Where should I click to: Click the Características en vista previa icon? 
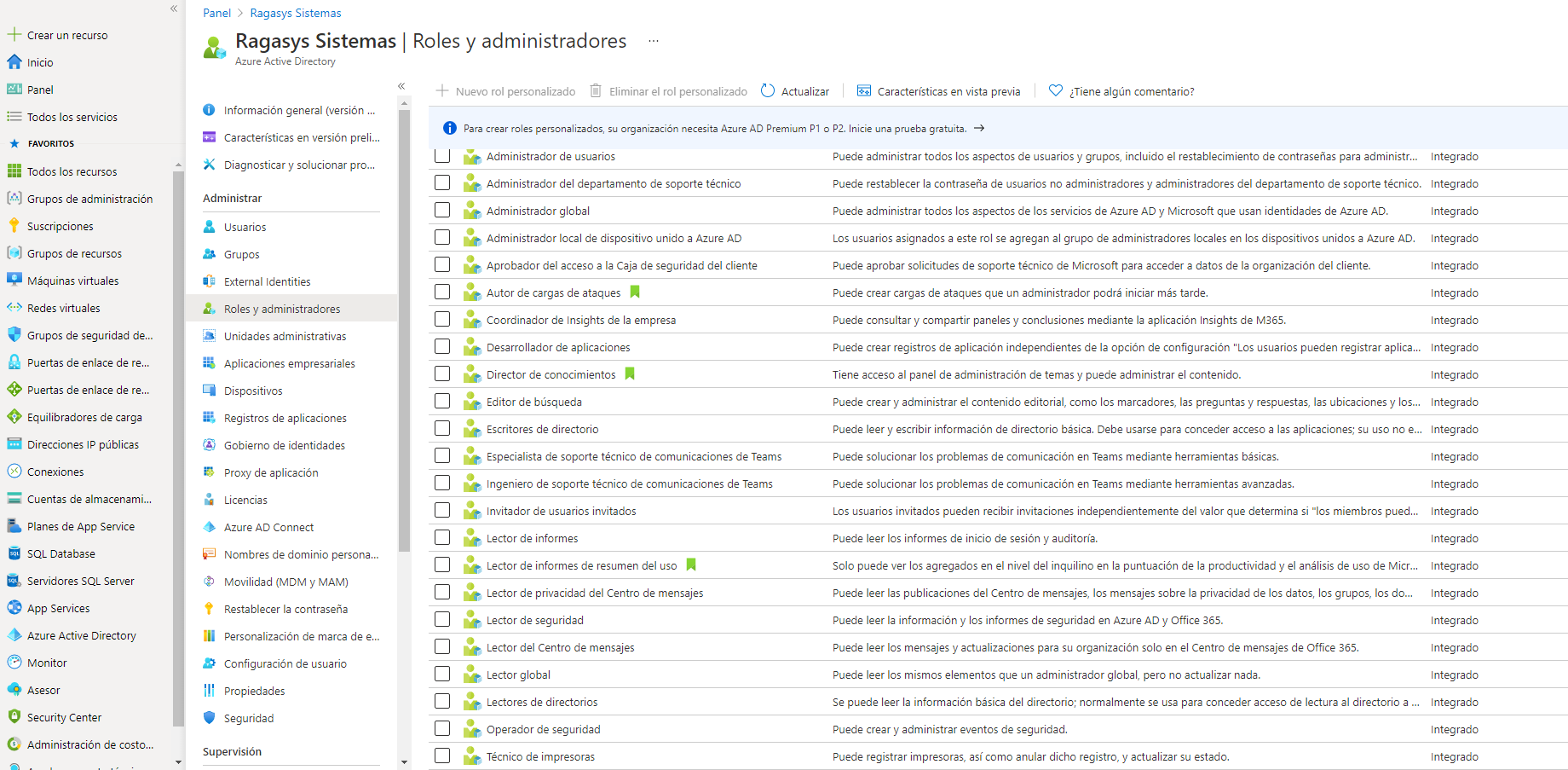864,91
